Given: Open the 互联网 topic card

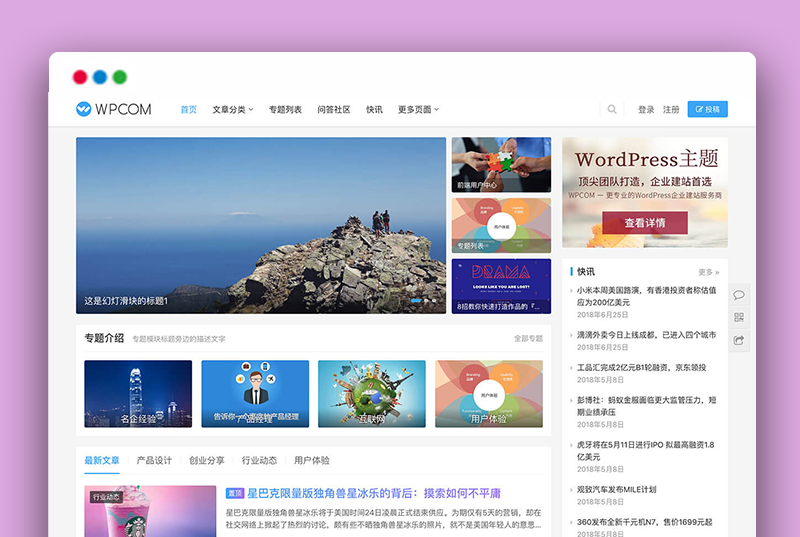Looking at the screenshot, I should (371, 394).
